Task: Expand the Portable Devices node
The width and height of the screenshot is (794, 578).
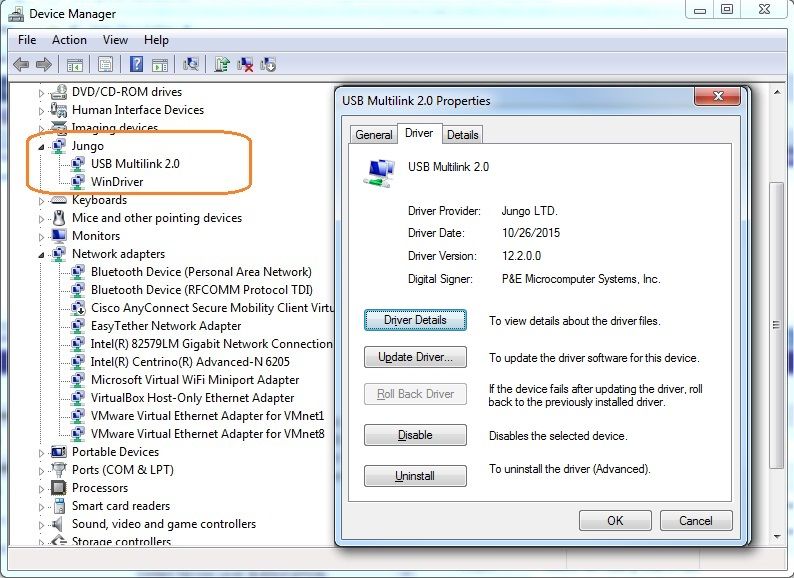Action: tap(42, 453)
